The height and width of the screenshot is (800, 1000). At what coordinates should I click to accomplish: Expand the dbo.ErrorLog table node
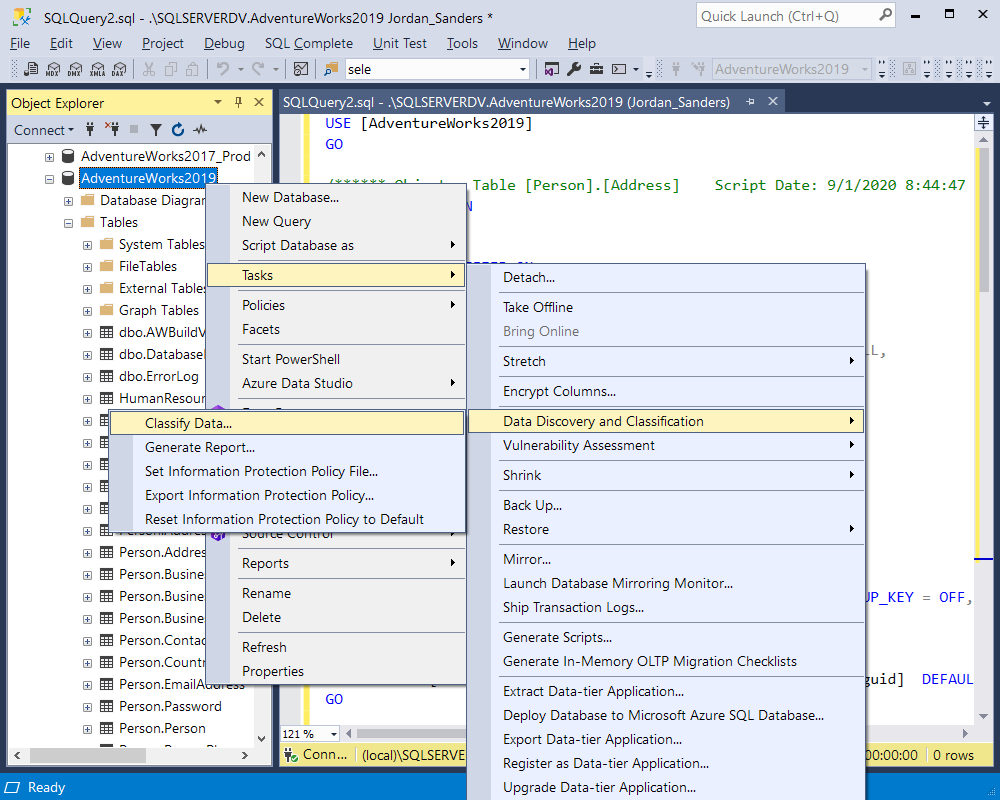[x=87, y=377]
